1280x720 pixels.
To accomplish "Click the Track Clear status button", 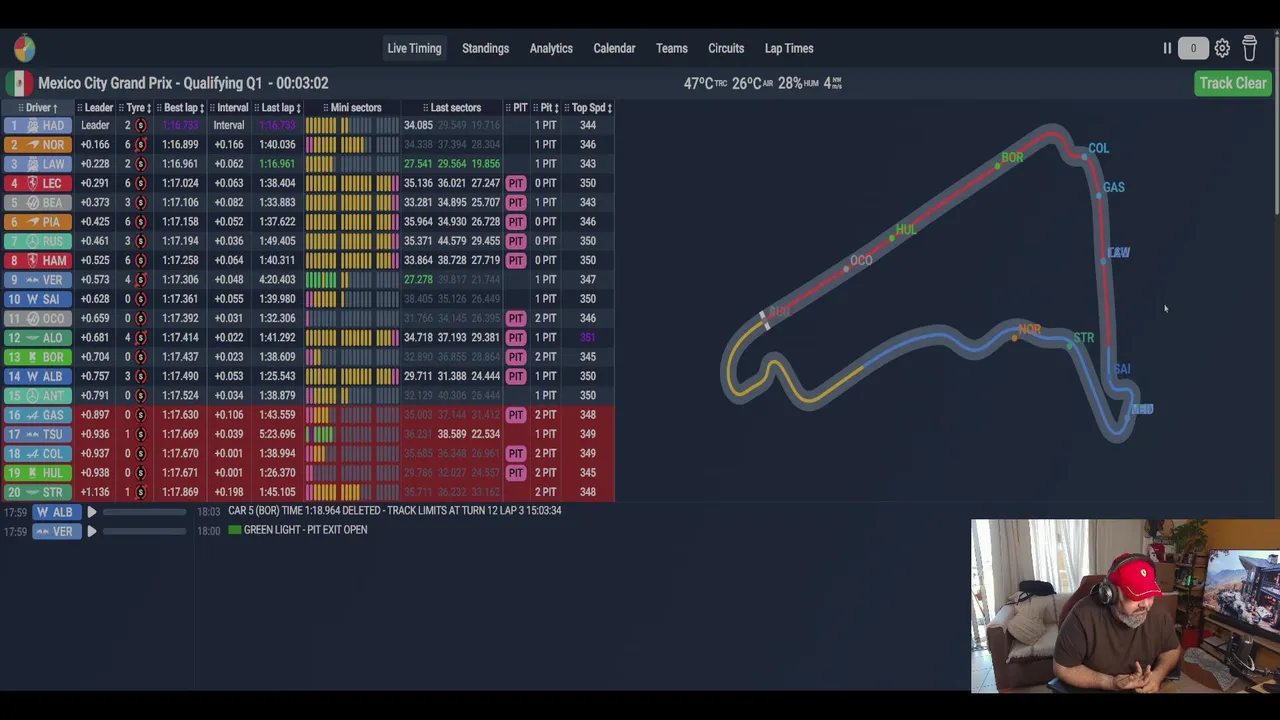I will coord(1233,83).
